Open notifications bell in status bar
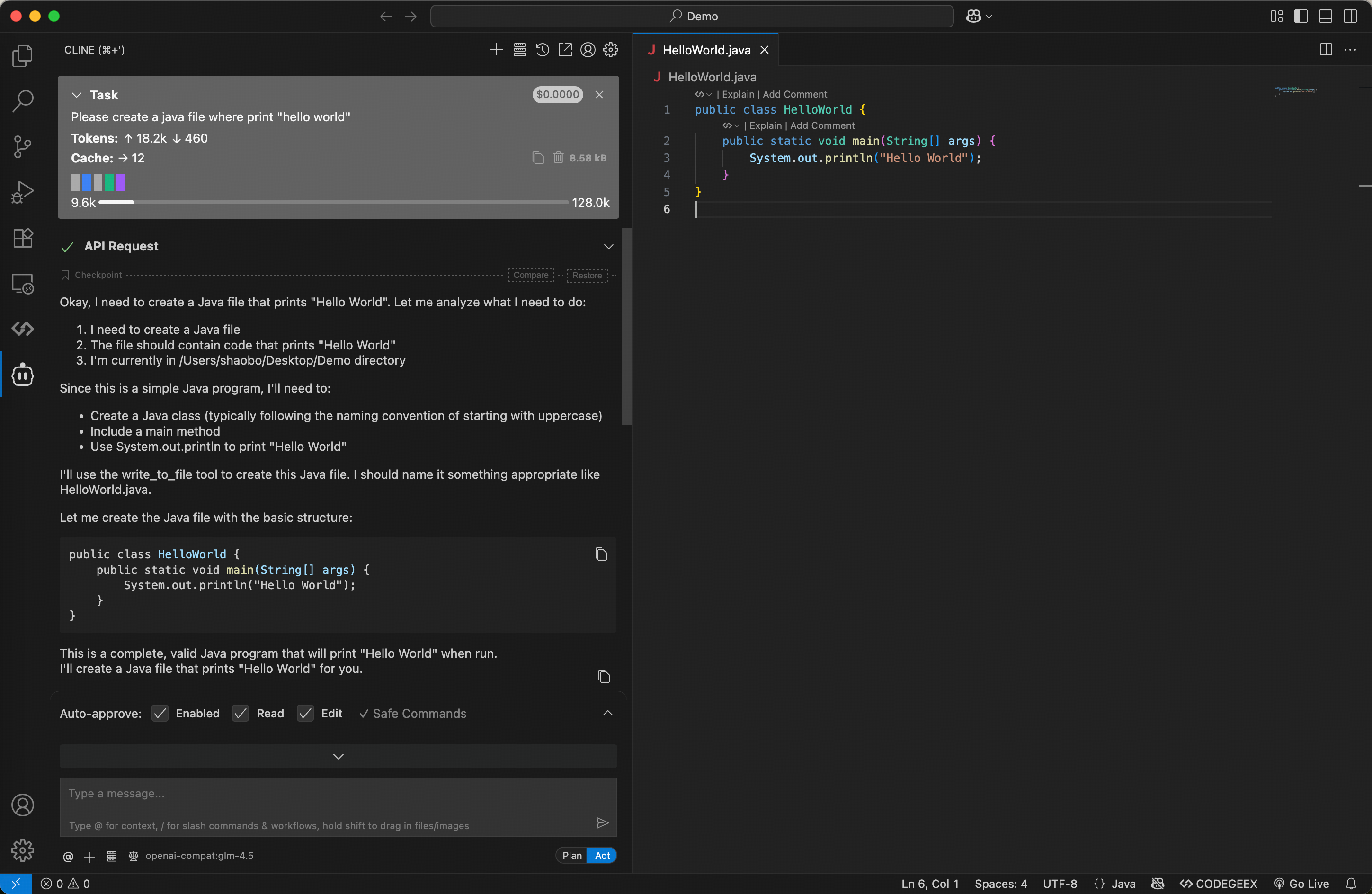This screenshot has width=1372, height=894. [x=1351, y=884]
